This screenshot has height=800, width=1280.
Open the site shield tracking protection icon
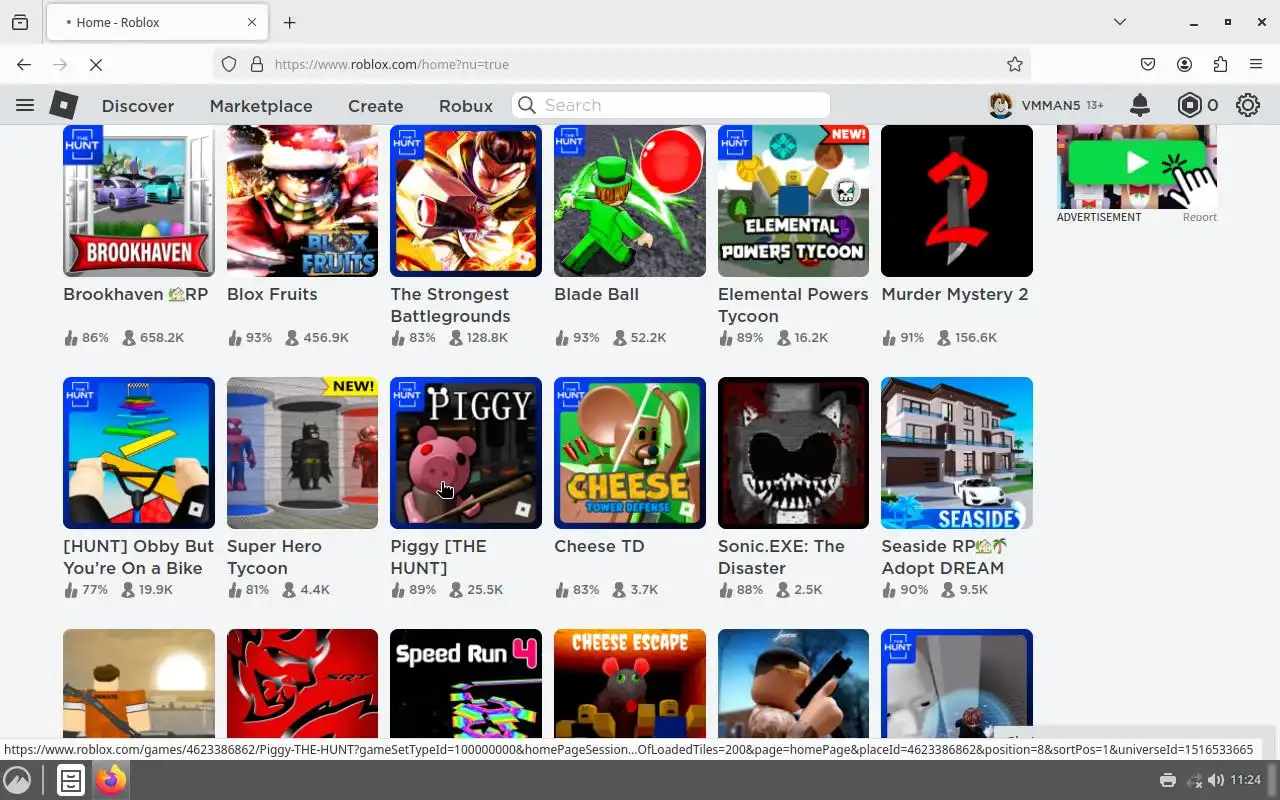[x=229, y=64]
